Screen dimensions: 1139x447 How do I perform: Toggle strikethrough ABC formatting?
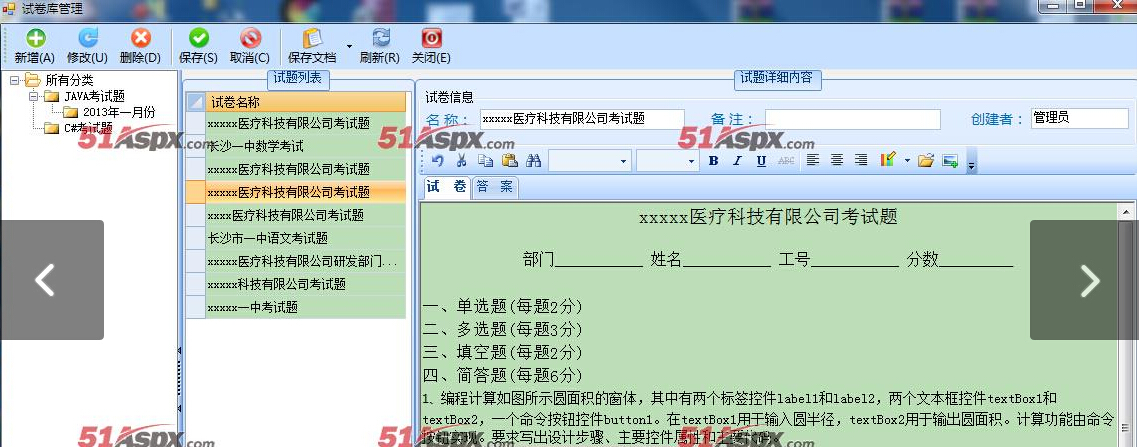point(786,161)
